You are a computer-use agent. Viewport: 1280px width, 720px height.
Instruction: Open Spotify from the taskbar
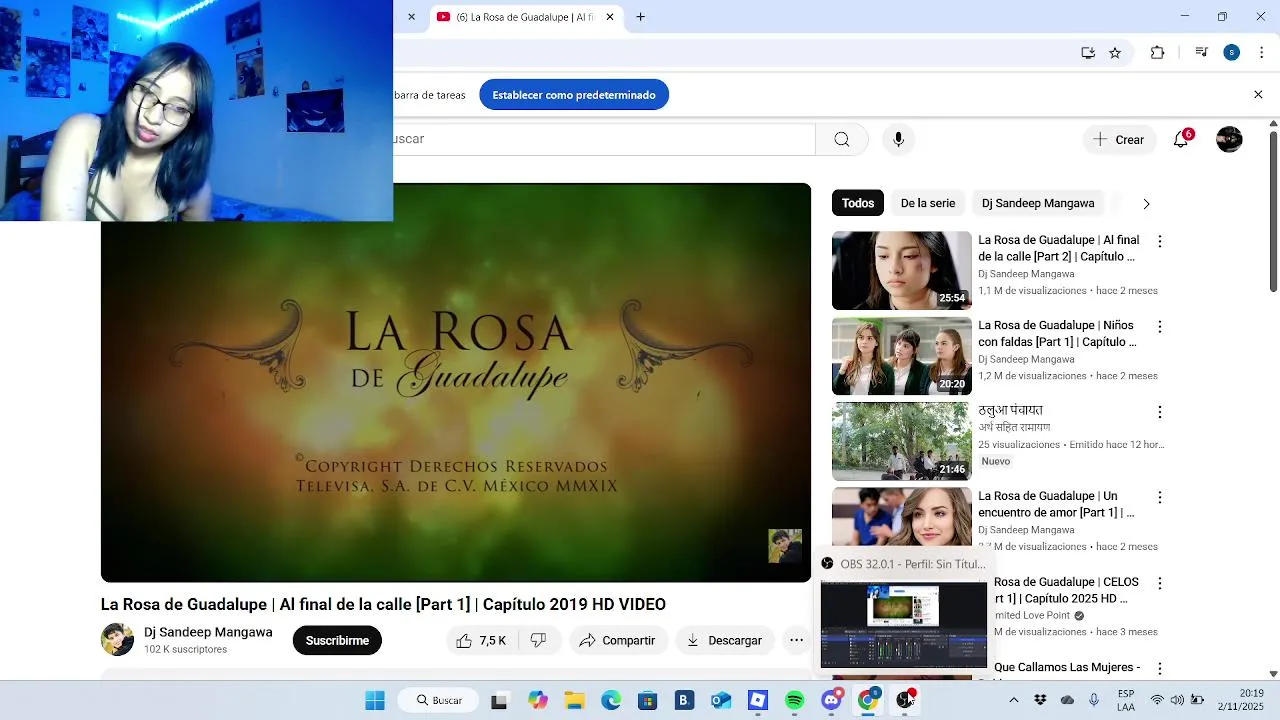[795, 700]
